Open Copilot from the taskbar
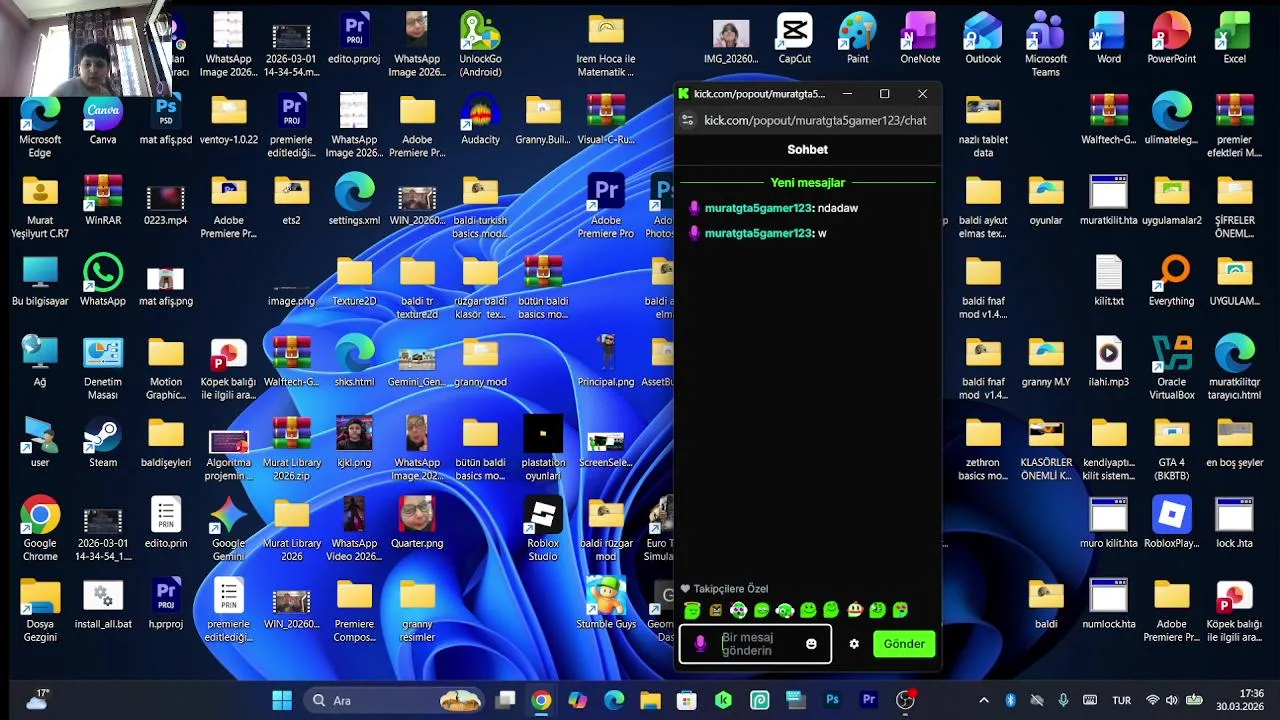The width and height of the screenshot is (1280, 720). 577,700
